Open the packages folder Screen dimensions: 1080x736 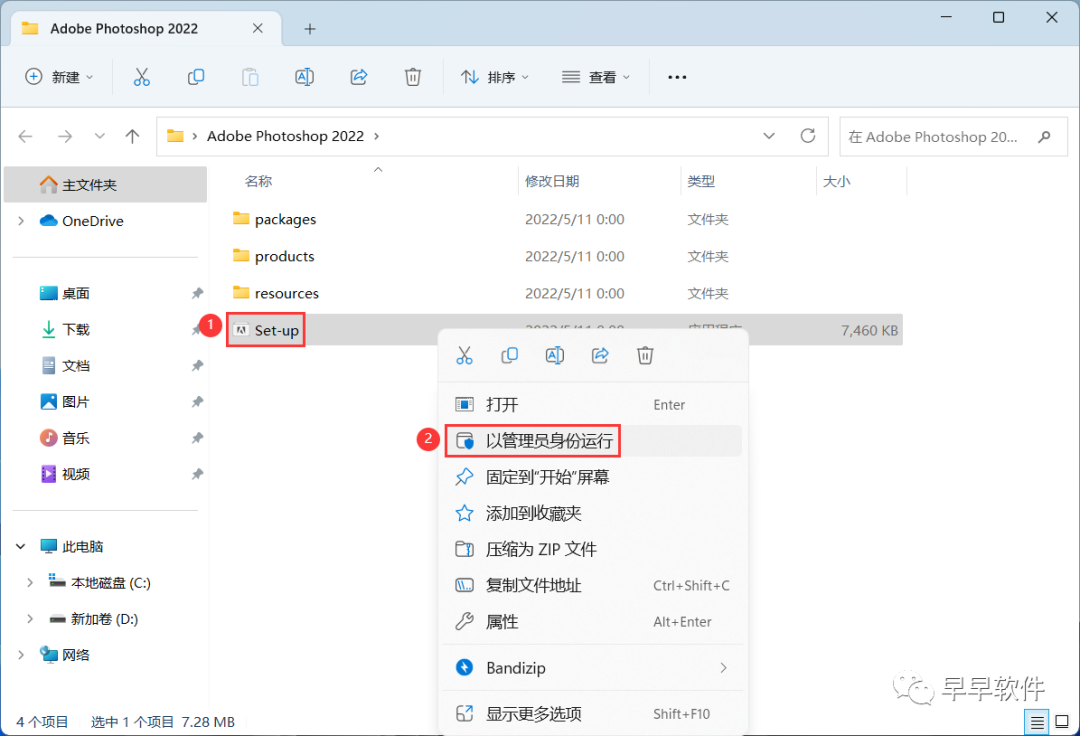285,219
